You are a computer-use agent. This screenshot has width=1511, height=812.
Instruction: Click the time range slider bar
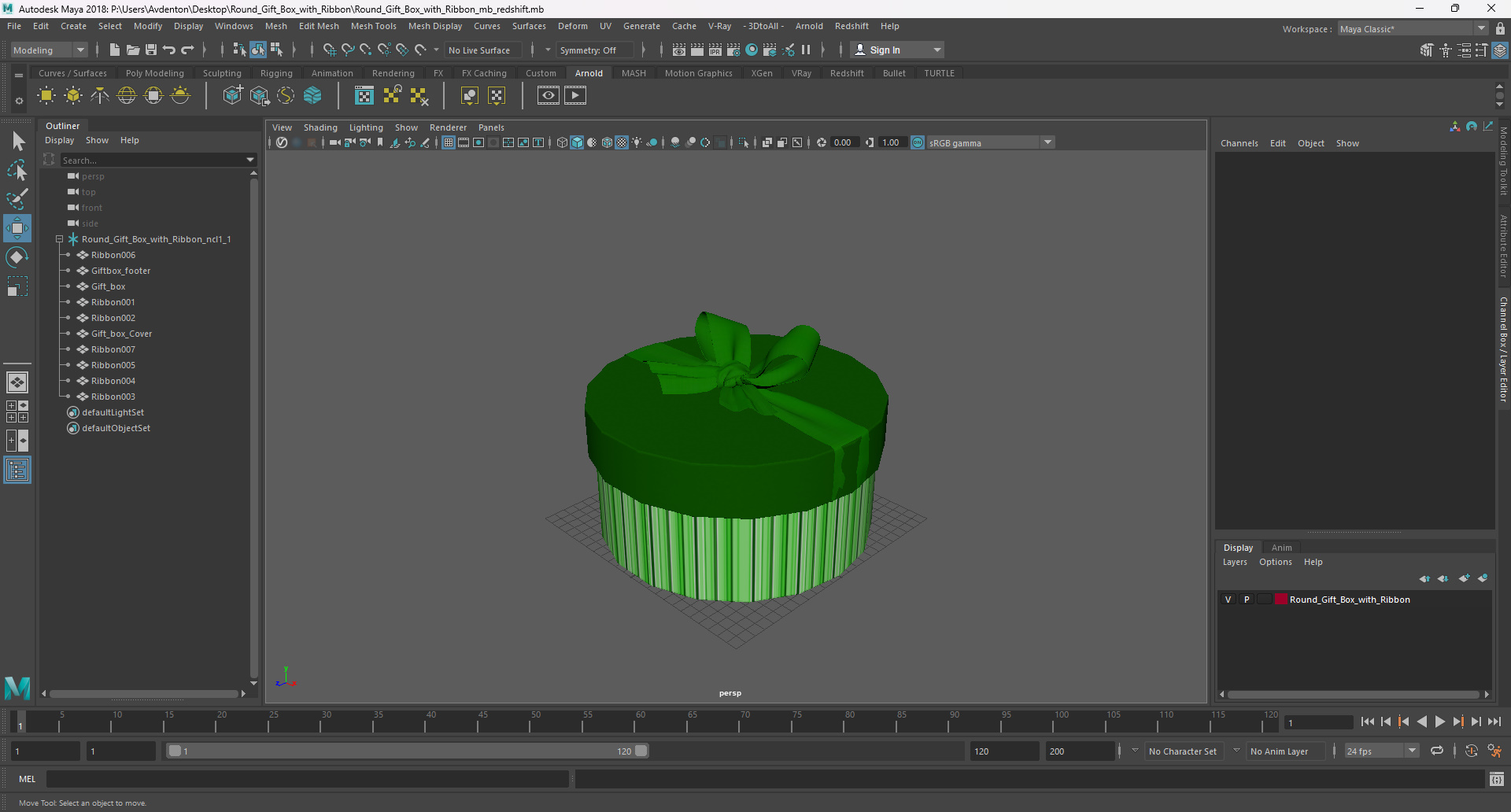coord(408,751)
